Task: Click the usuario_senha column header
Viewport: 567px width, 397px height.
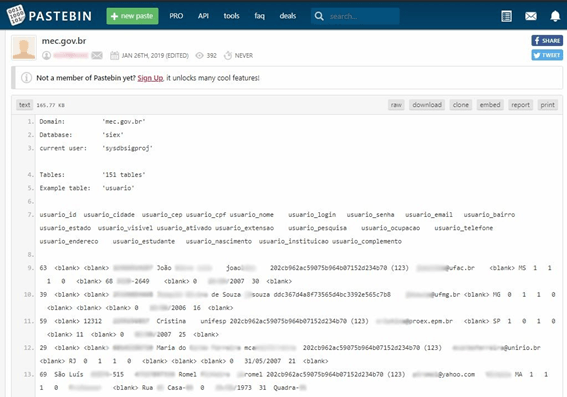Action: pyautogui.click(x=370, y=215)
